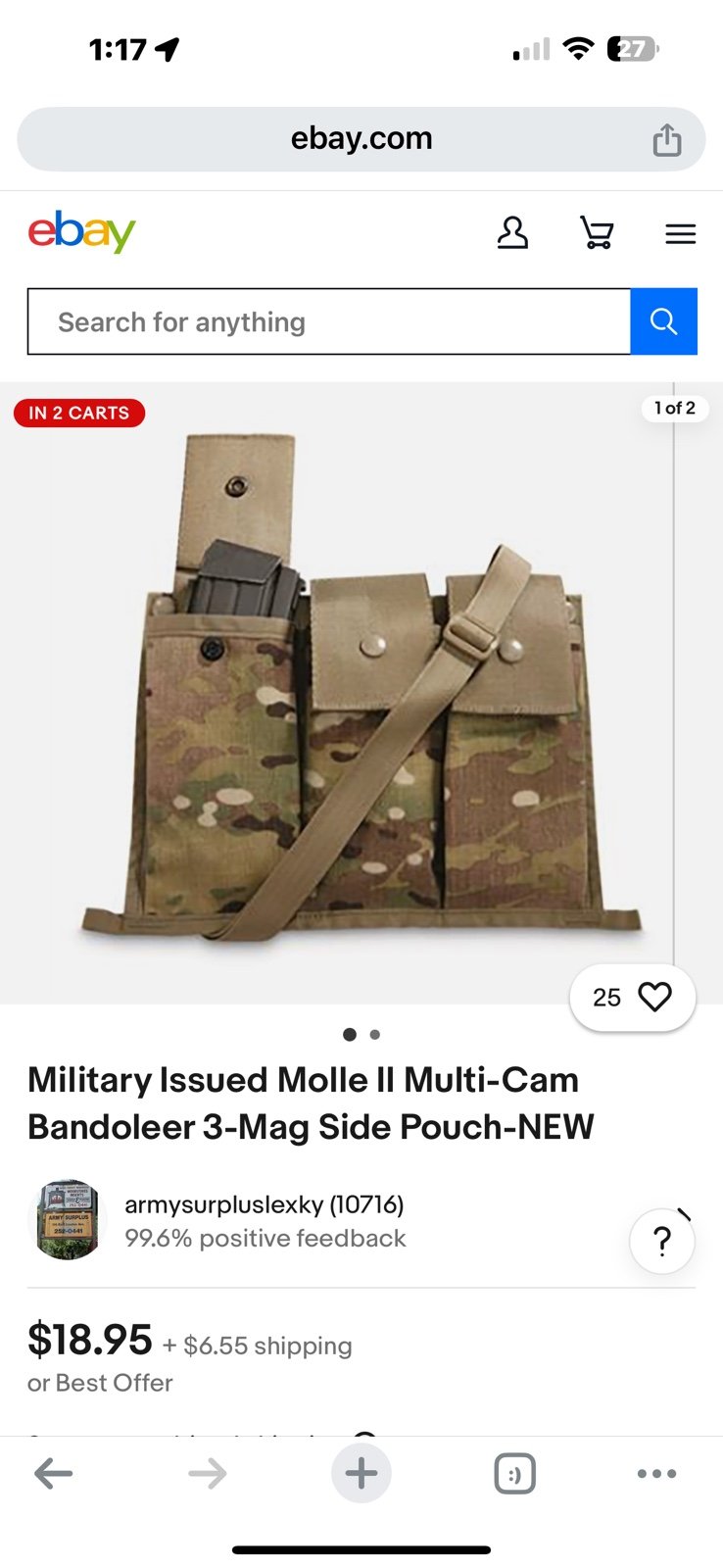Click the blue search magnifier button
This screenshot has width=723, height=1568.
click(x=663, y=321)
